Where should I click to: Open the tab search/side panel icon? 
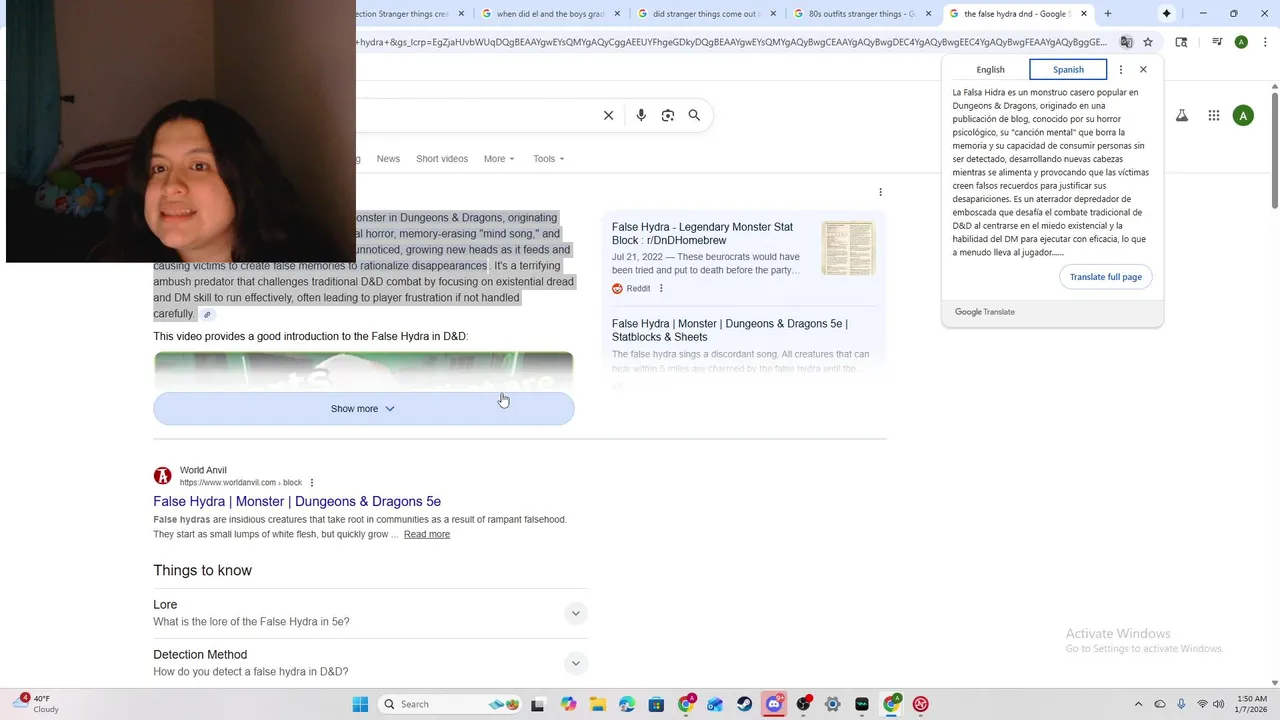[1181, 42]
